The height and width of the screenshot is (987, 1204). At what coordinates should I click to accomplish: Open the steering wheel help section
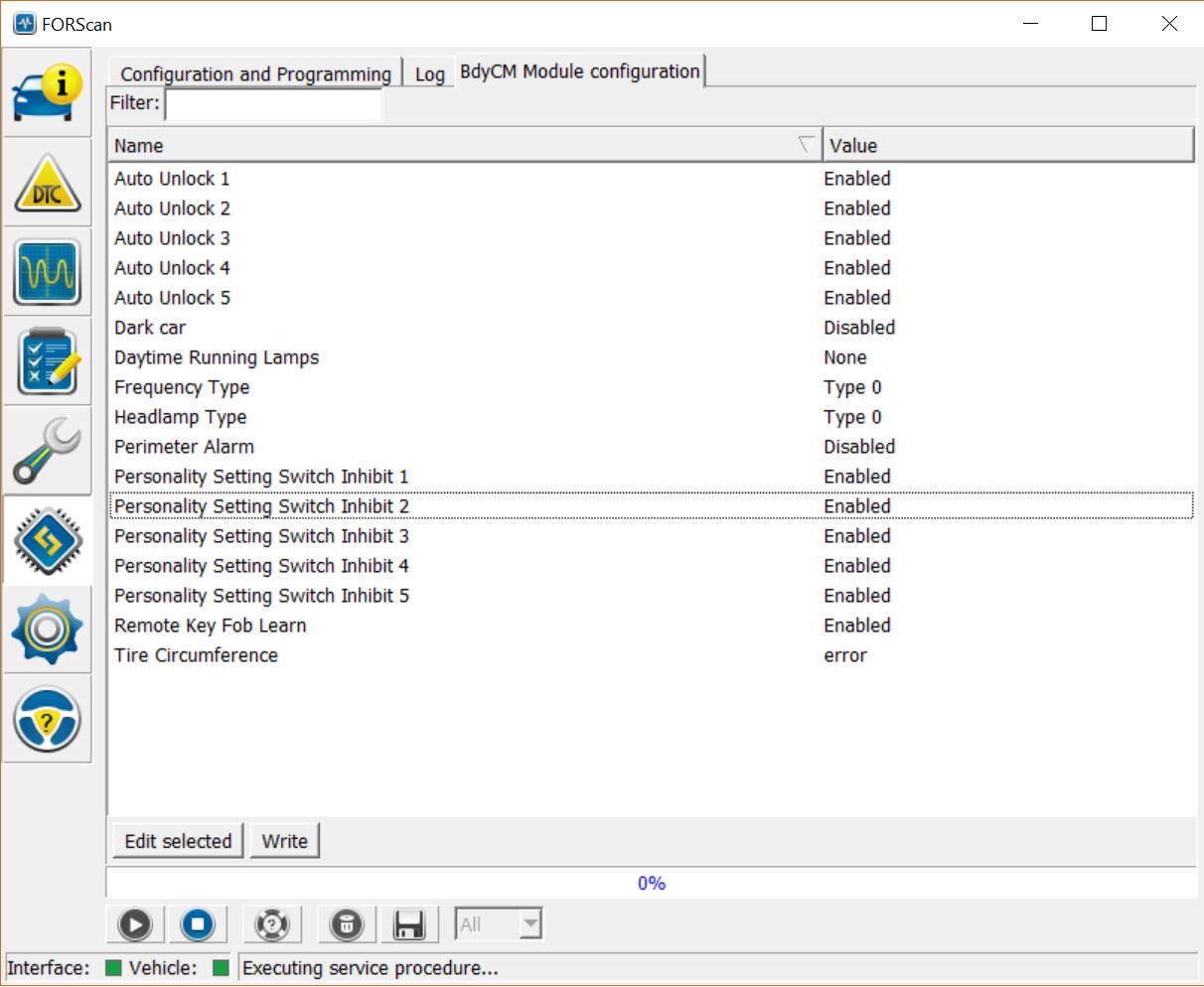click(47, 719)
